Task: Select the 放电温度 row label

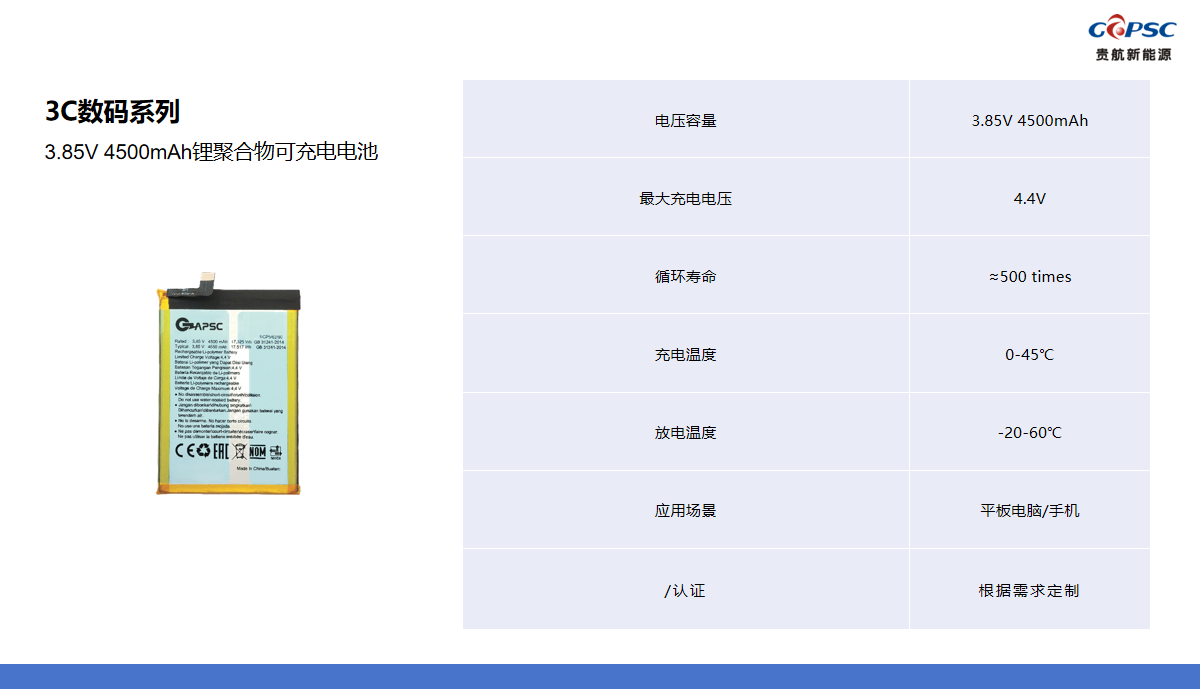Action: [685, 433]
